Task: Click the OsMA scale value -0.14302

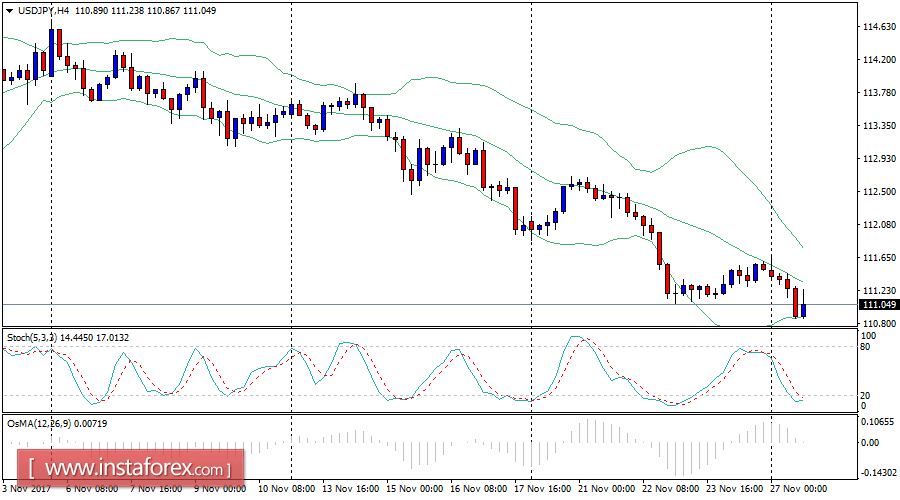Action: [878, 473]
